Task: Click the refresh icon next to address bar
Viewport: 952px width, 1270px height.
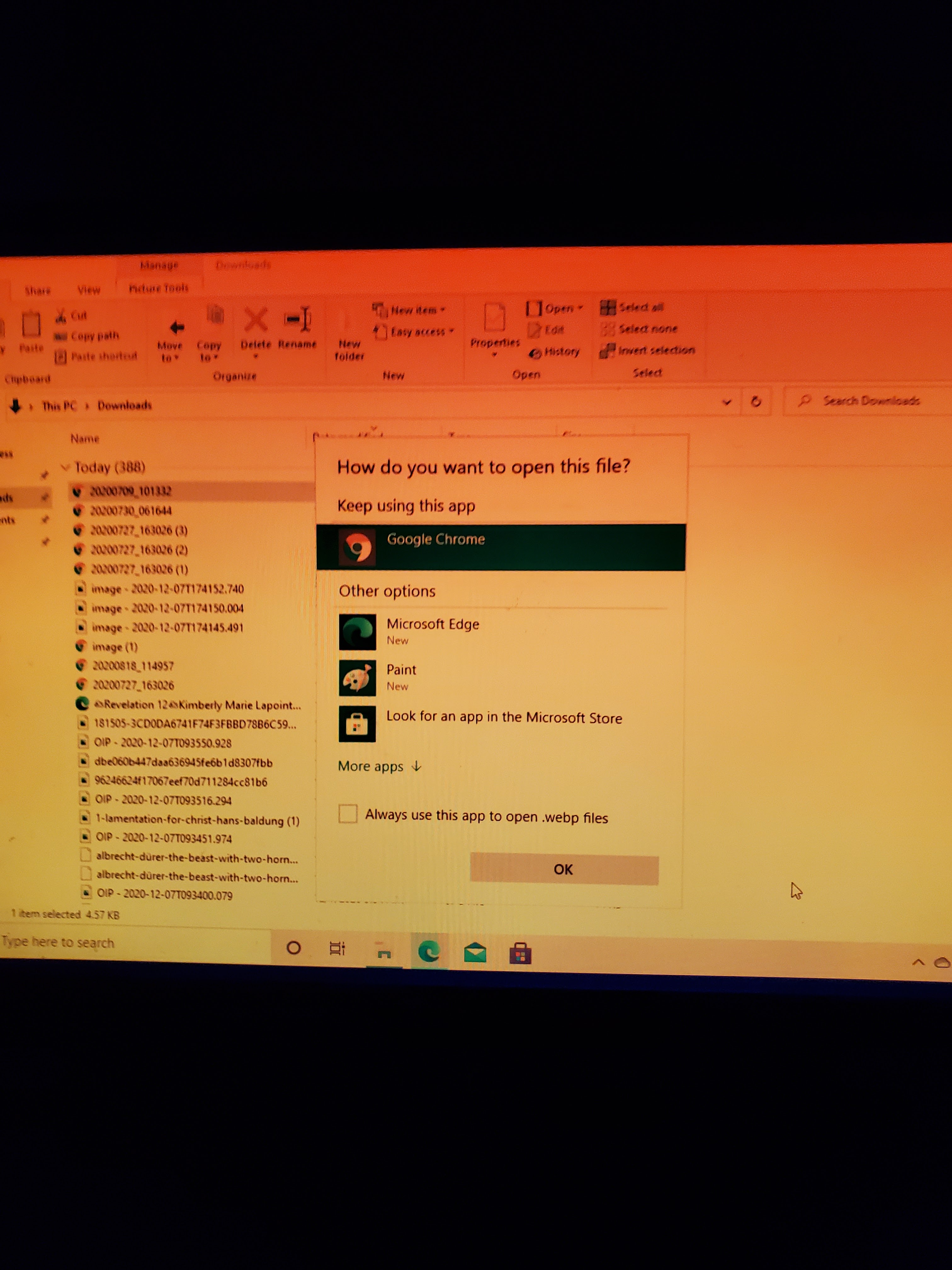Action: tap(756, 402)
